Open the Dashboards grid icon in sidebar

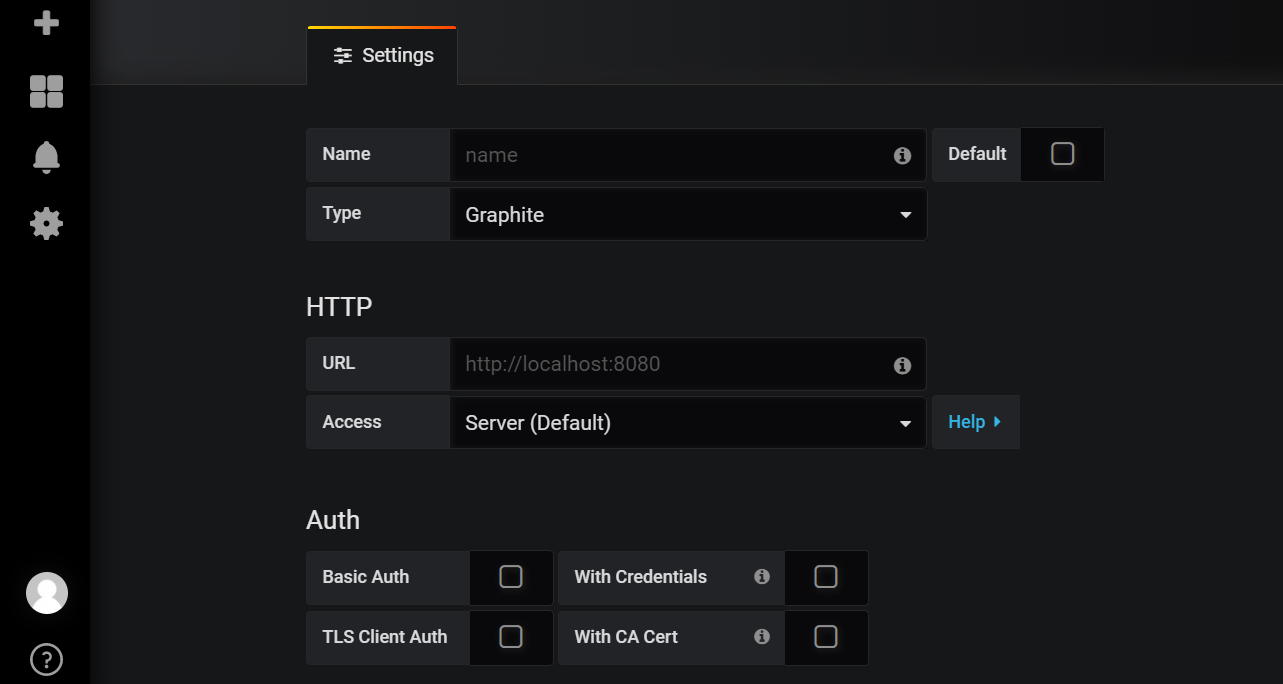(46, 92)
